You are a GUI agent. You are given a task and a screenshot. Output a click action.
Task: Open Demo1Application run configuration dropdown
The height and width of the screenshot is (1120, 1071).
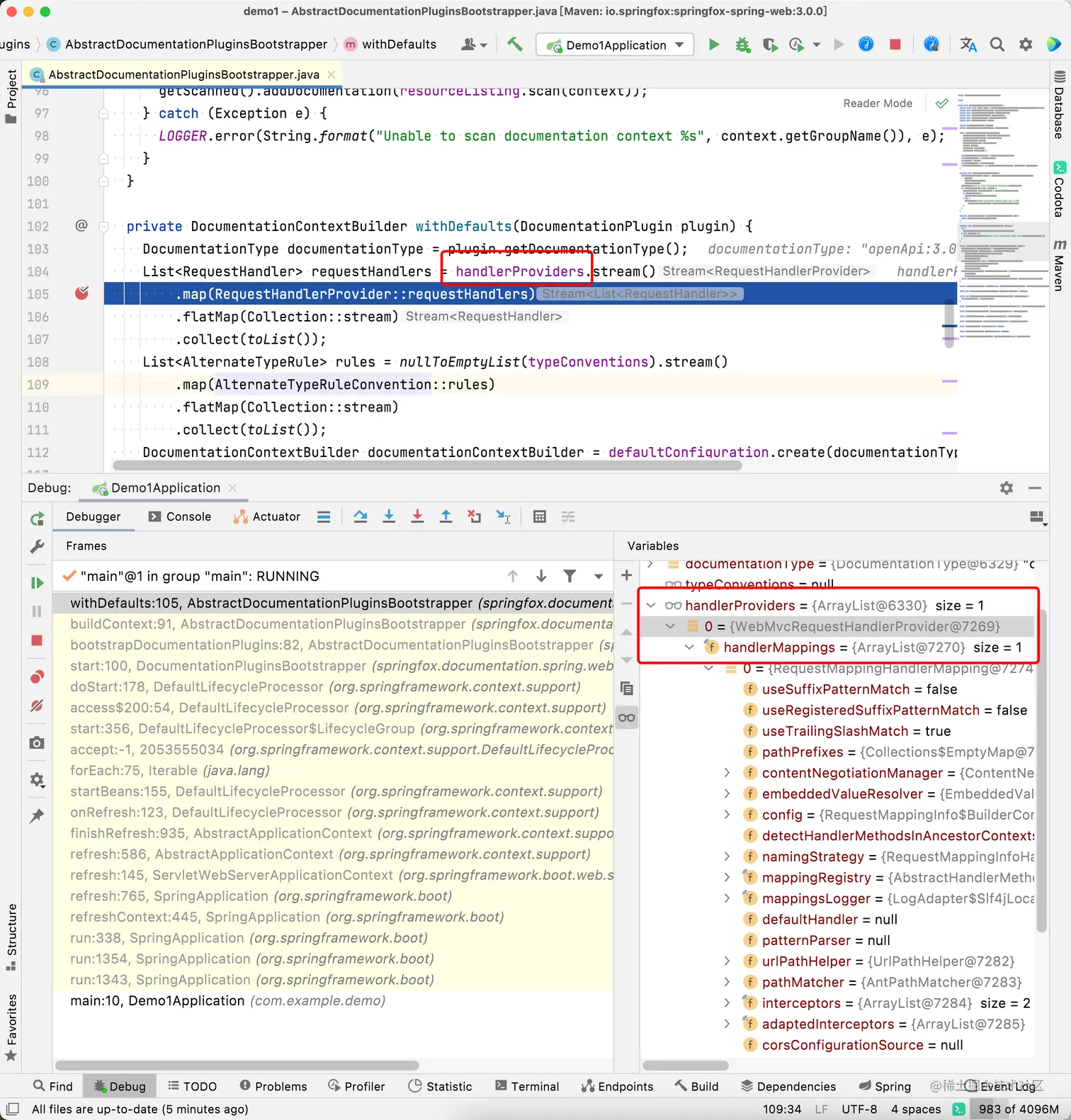coord(616,45)
